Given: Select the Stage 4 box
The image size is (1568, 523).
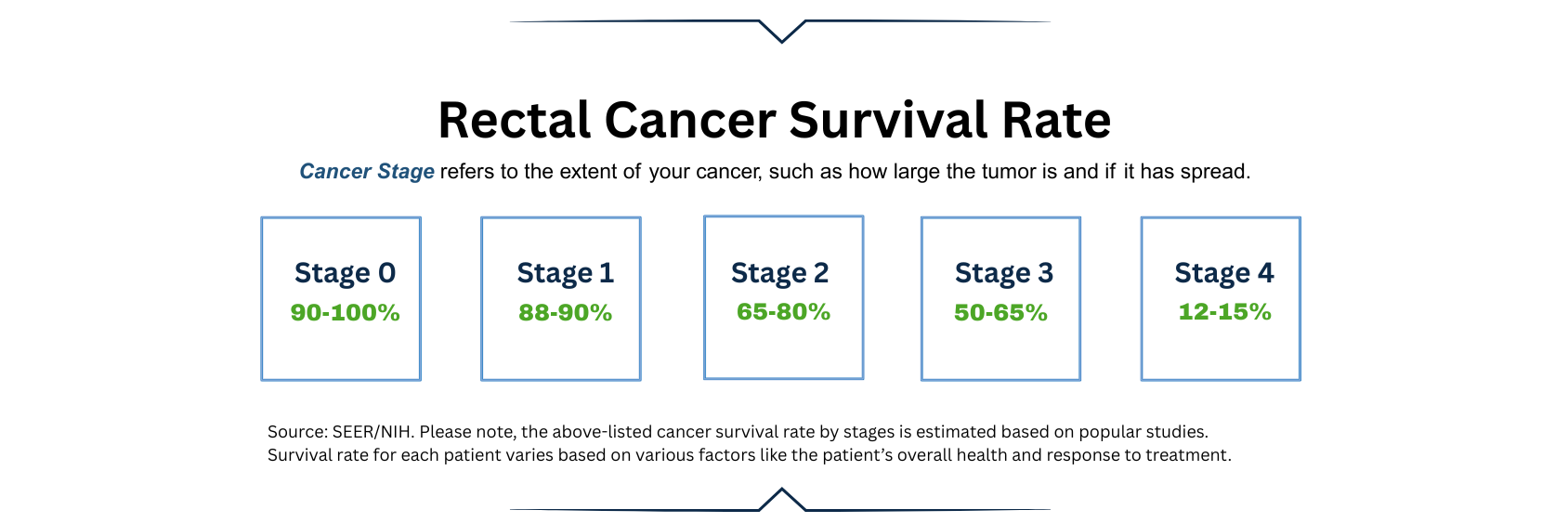Looking at the screenshot, I should click(x=1221, y=299).
